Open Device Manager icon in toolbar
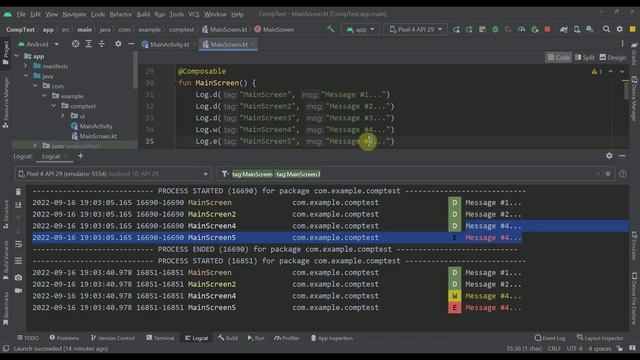Viewport: 640px width, 360px height. [x=577, y=29]
